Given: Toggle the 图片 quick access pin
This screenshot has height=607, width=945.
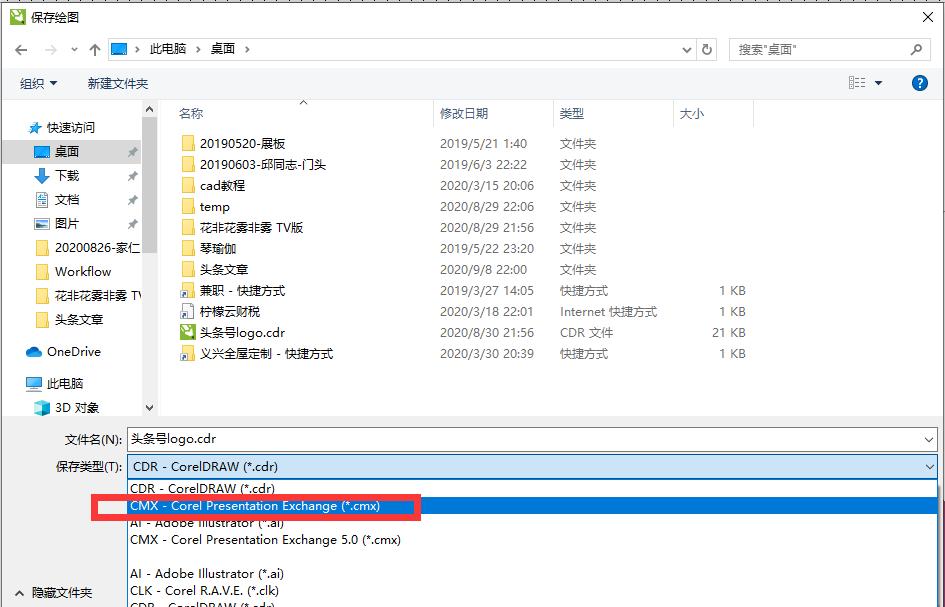Looking at the screenshot, I should [x=133, y=223].
